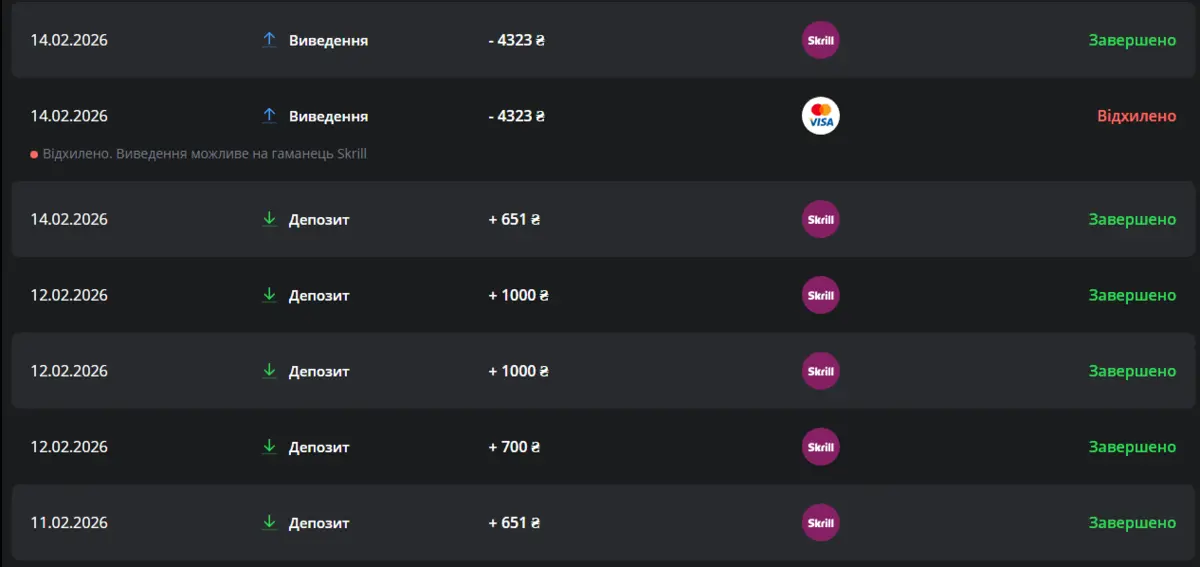The image size is (1200, 567).
Task: Click blue withdrawal arrow in the rejected row
Action: tap(269, 116)
